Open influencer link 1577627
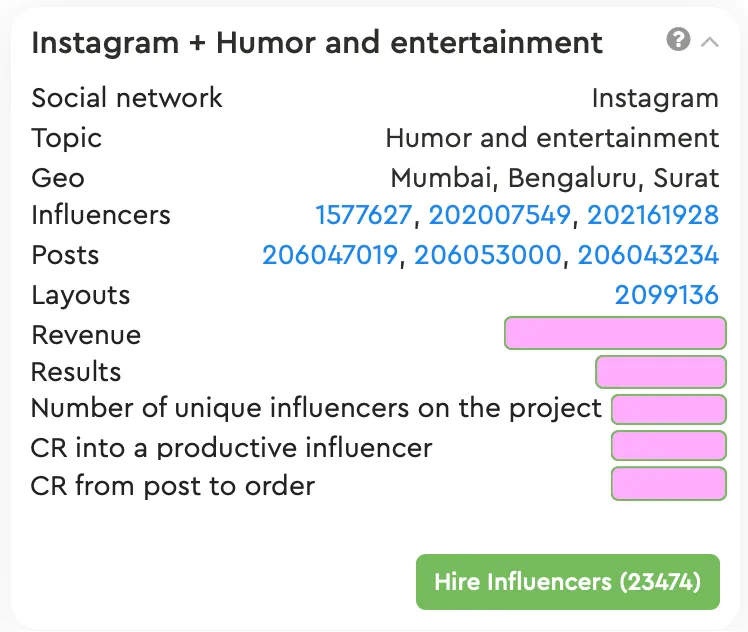This screenshot has height=632, width=748. tap(363, 215)
